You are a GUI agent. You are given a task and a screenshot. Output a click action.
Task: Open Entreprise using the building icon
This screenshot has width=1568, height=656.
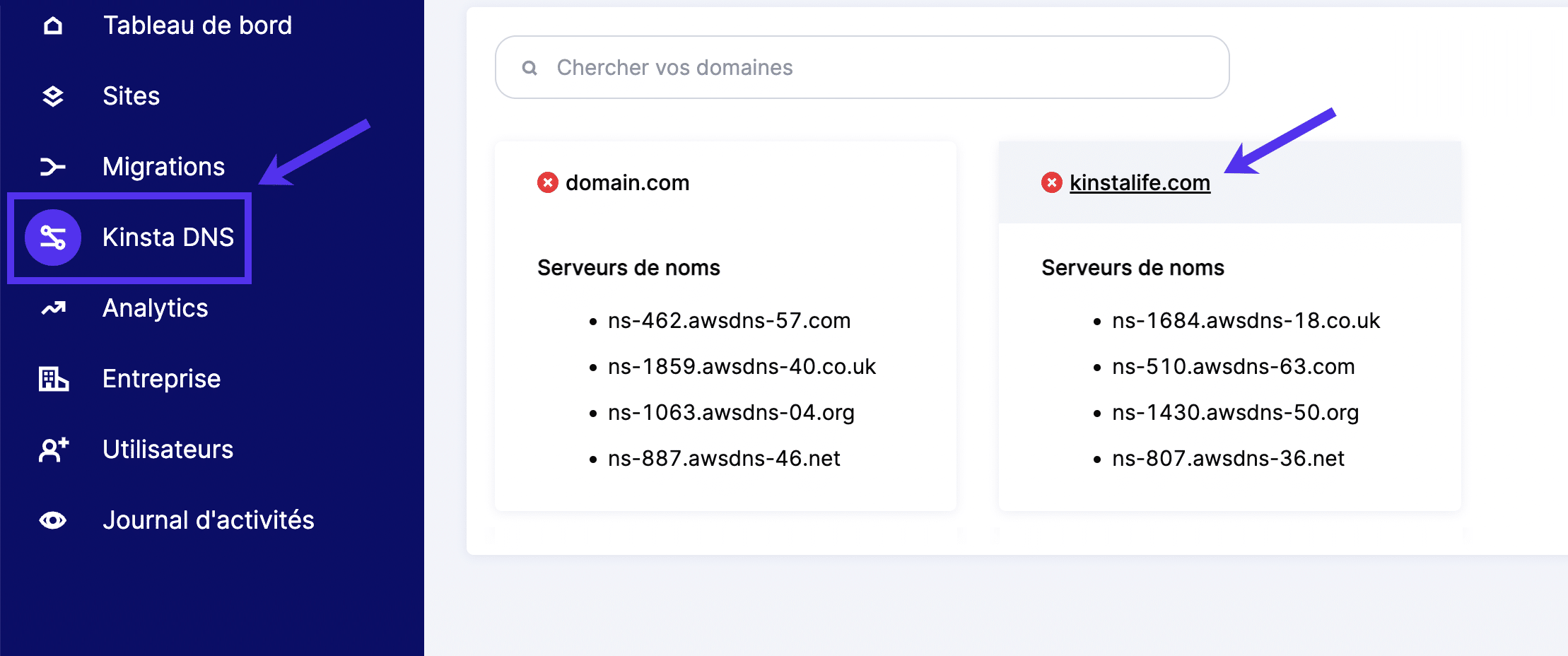click(52, 379)
